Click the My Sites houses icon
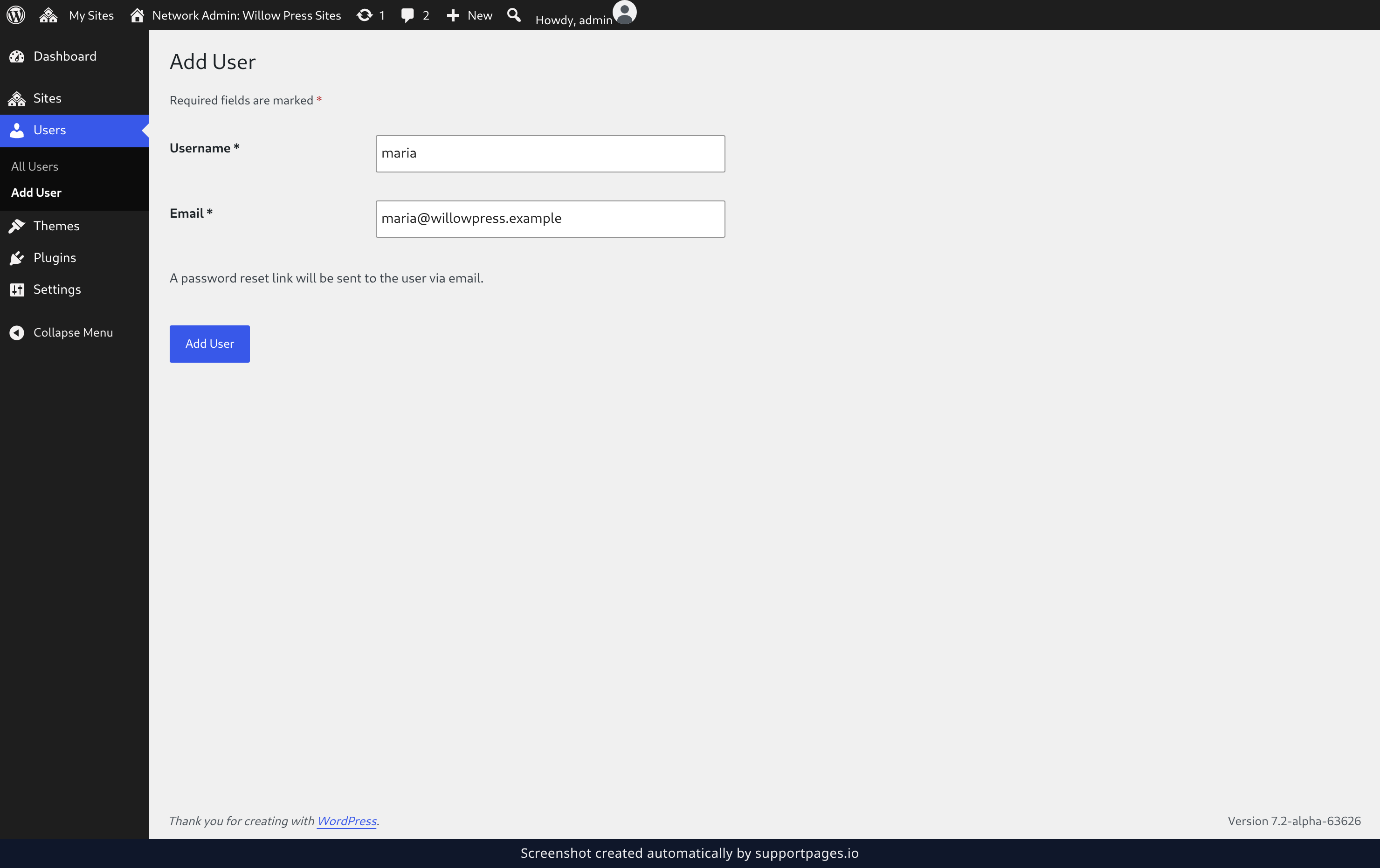 pyautogui.click(x=48, y=15)
